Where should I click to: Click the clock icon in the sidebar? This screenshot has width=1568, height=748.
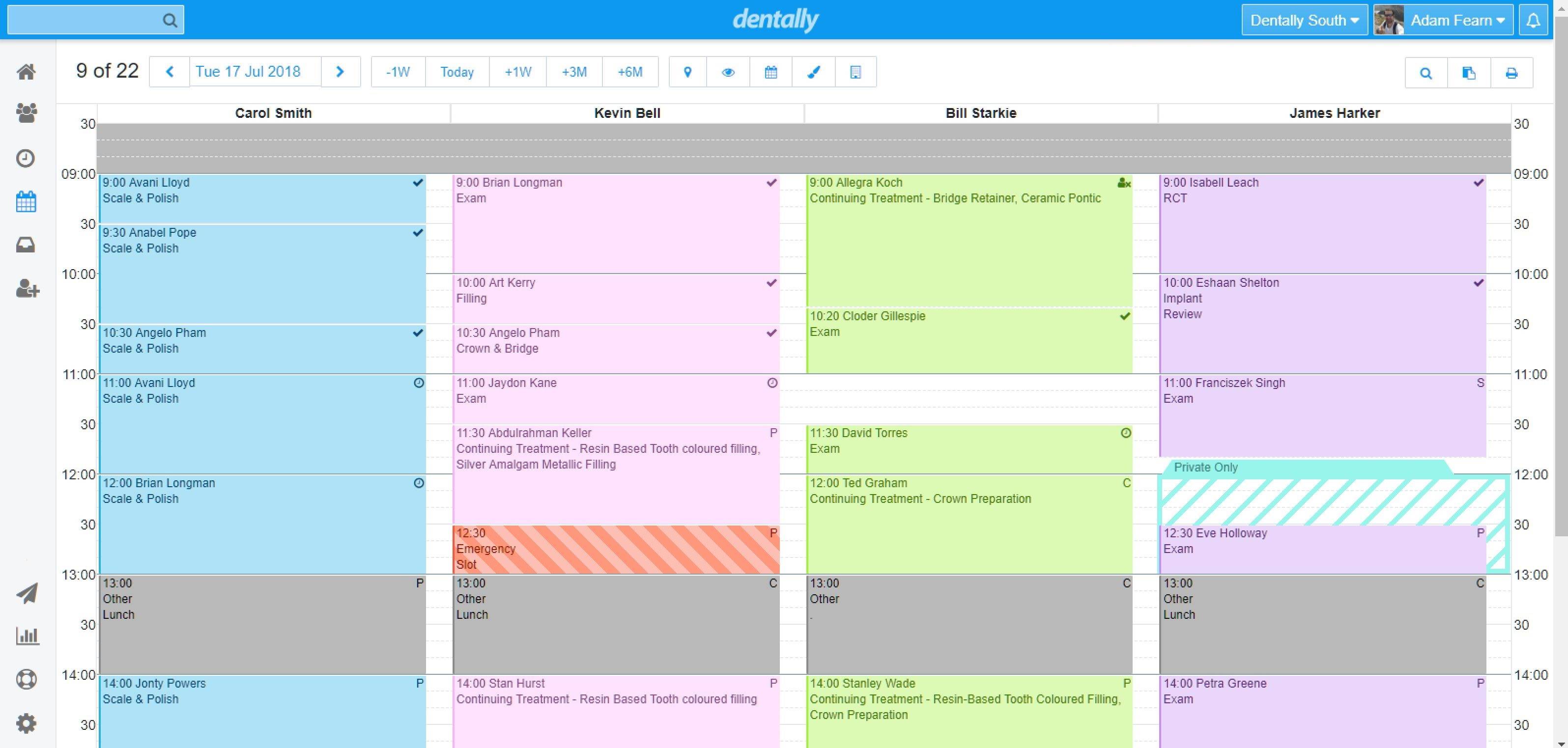tap(26, 158)
